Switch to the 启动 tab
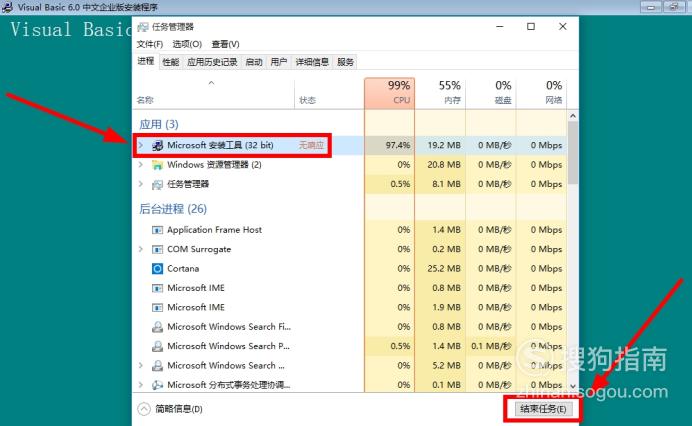 [254, 62]
